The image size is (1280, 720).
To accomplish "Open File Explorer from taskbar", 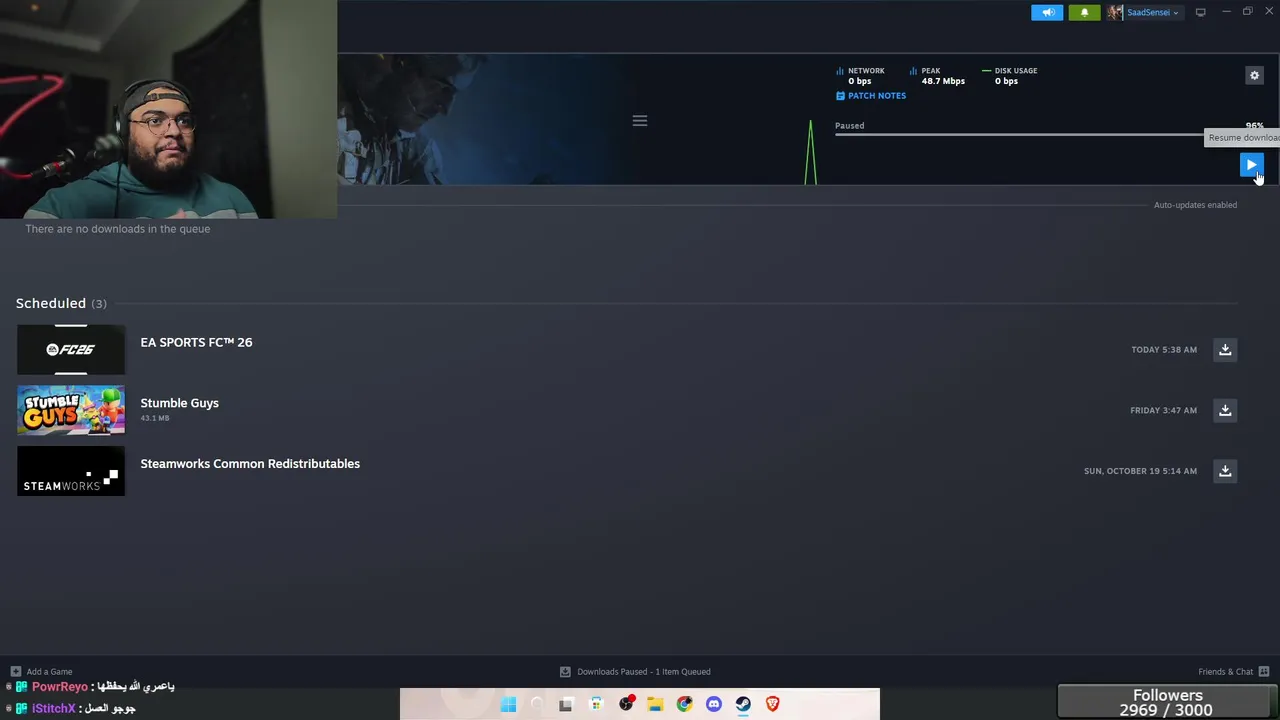I will (655, 704).
